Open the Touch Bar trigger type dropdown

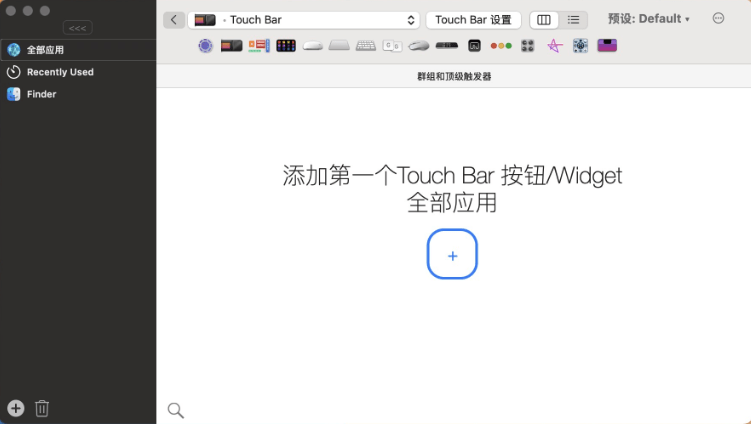[305, 20]
